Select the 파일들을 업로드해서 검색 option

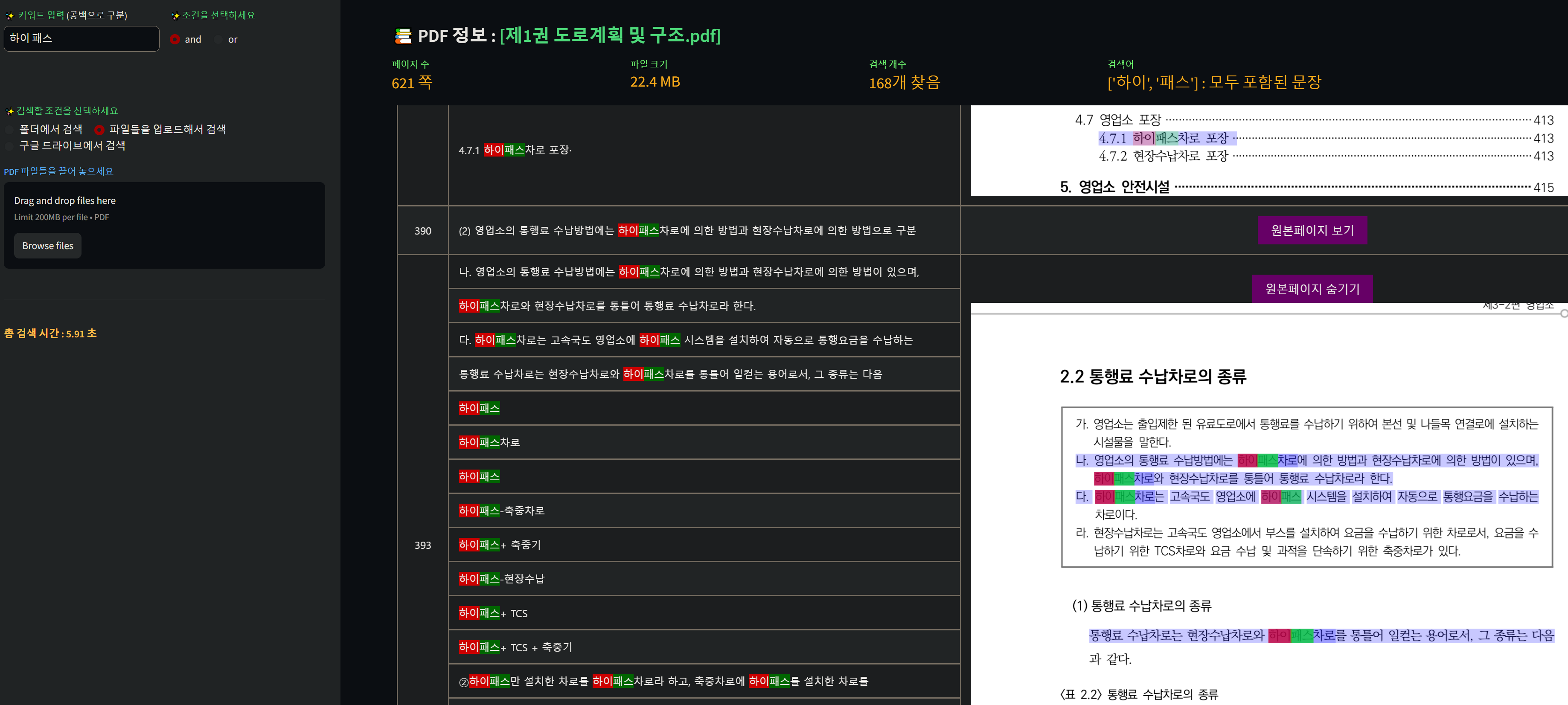coord(99,130)
